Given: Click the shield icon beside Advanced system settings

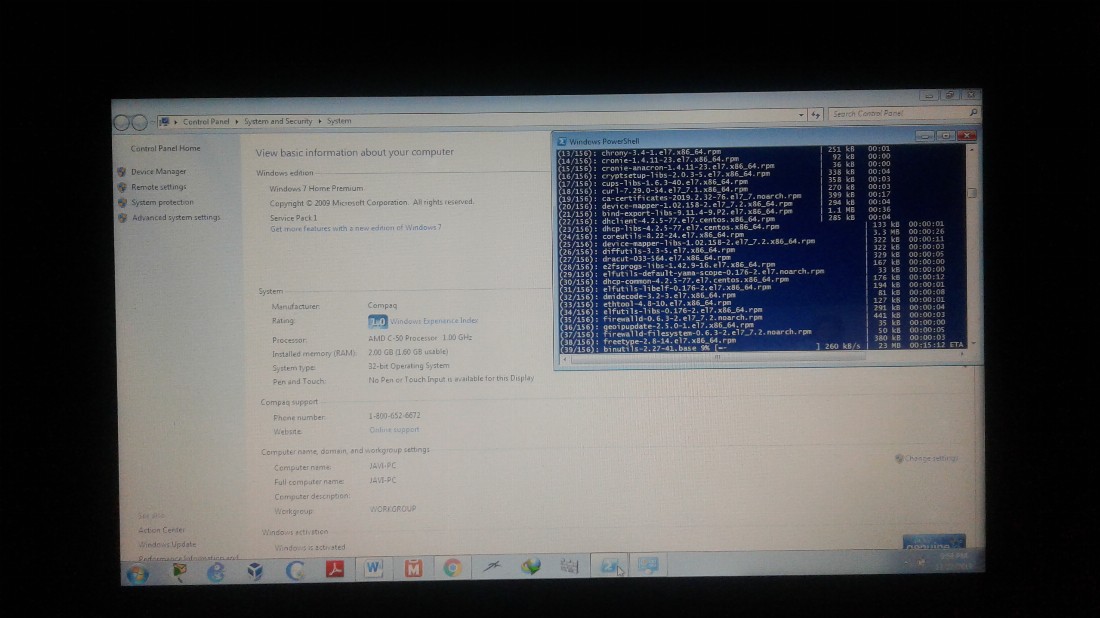Looking at the screenshot, I should tap(122, 218).
